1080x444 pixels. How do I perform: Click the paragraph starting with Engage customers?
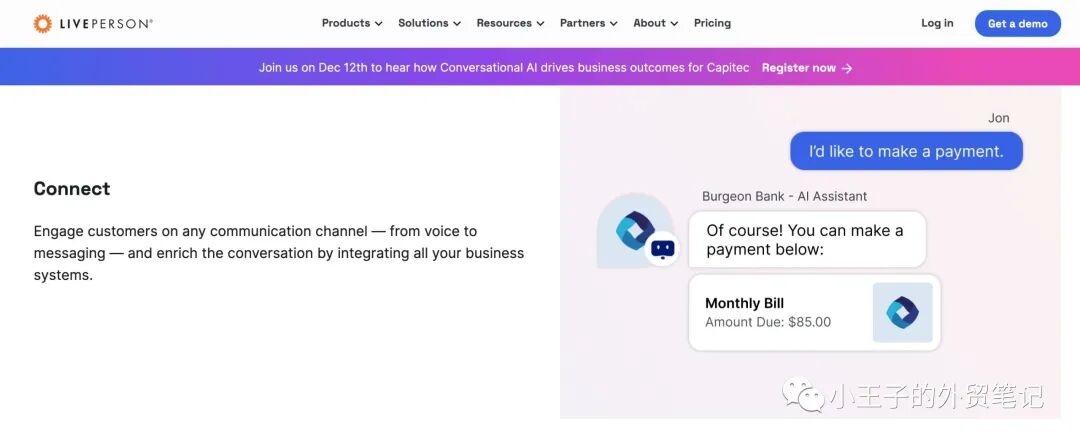(279, 253)
